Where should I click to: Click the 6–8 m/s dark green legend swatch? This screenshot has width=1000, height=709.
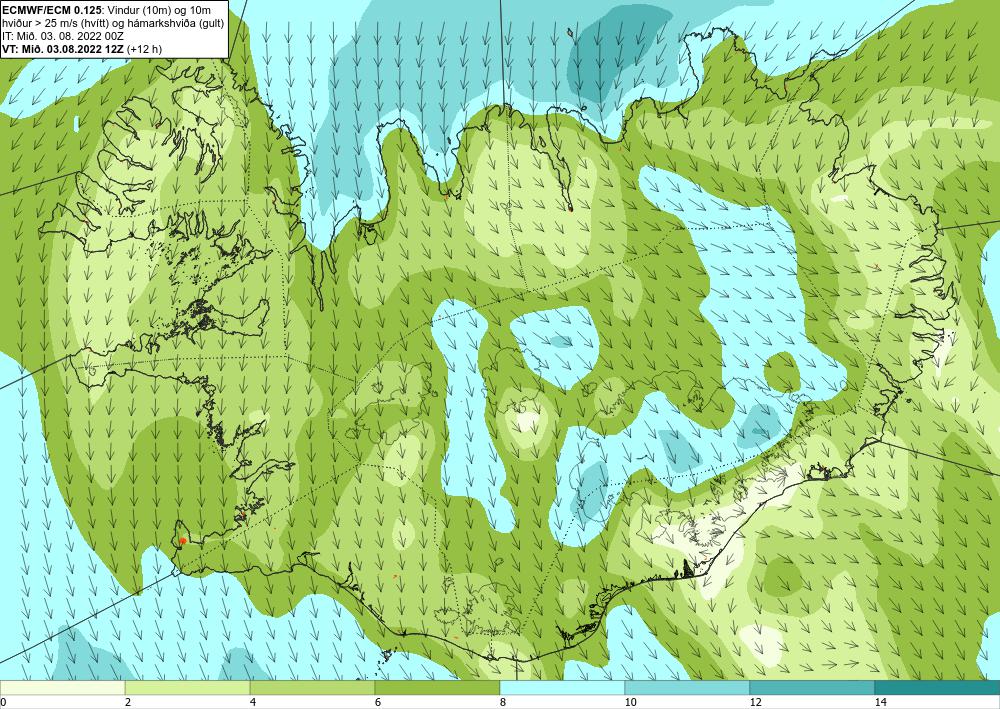(438, 687)
